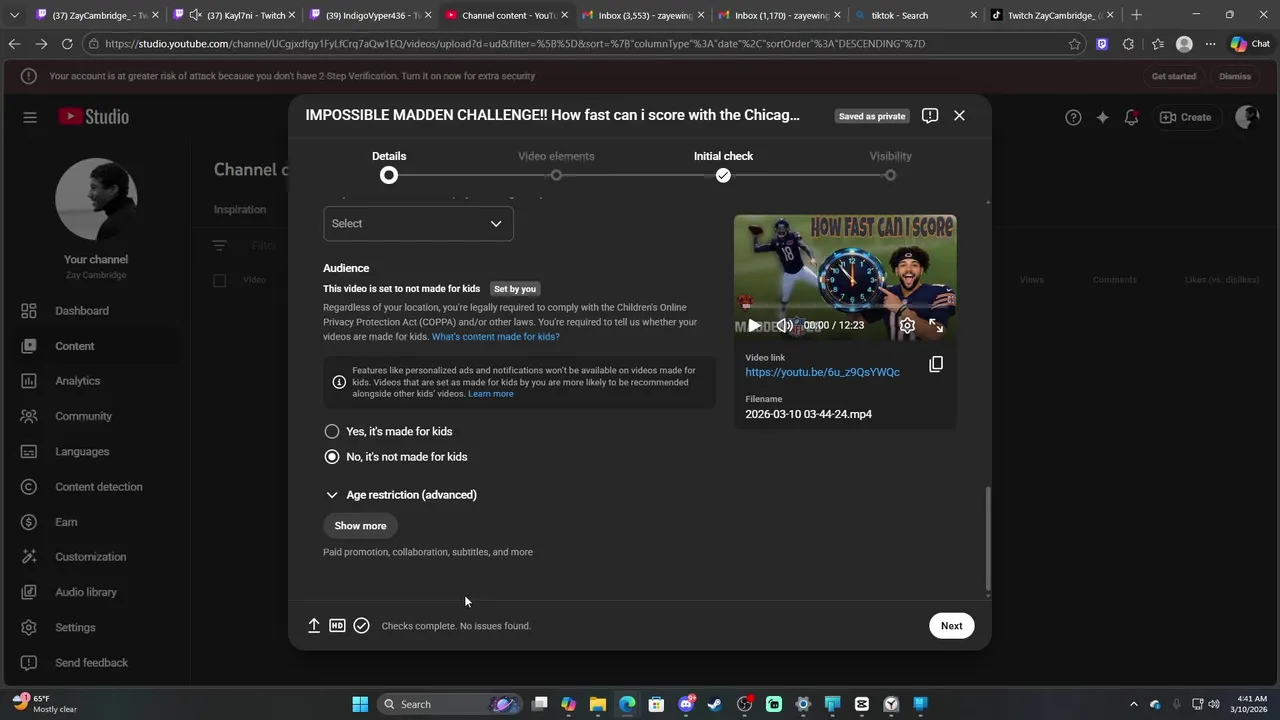Image resolution: width=1280 pixels, height=720 pixels.
Task: Open the Help question mark icon
Action: (x=1073, y=117)
